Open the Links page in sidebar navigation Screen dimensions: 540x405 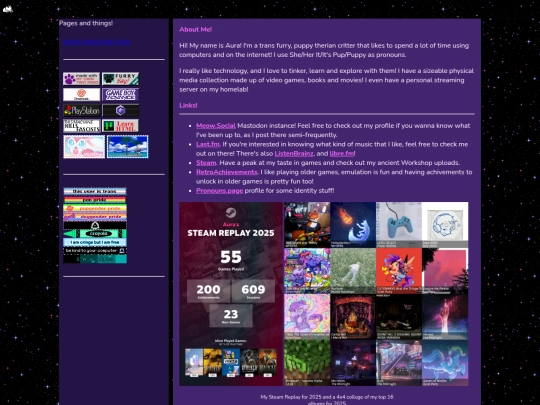tap(122, 42)
